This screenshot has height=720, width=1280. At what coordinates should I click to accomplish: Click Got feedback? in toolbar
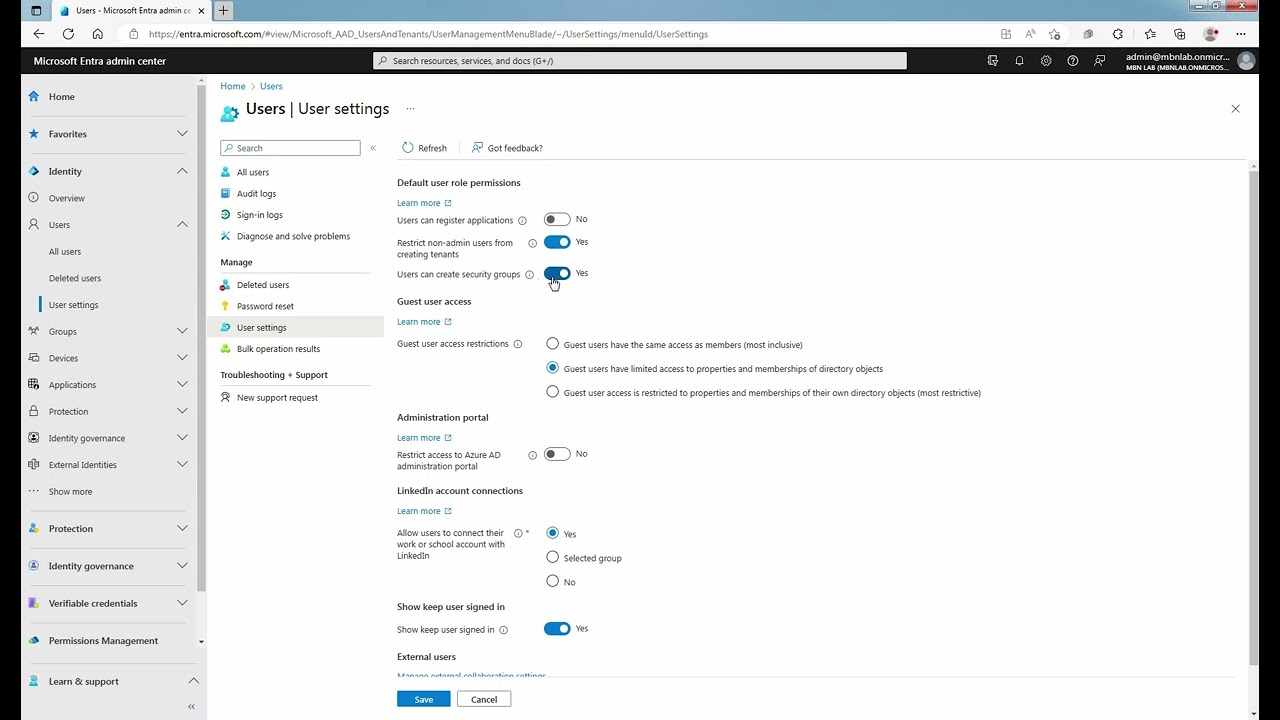[x=507, y=148]
